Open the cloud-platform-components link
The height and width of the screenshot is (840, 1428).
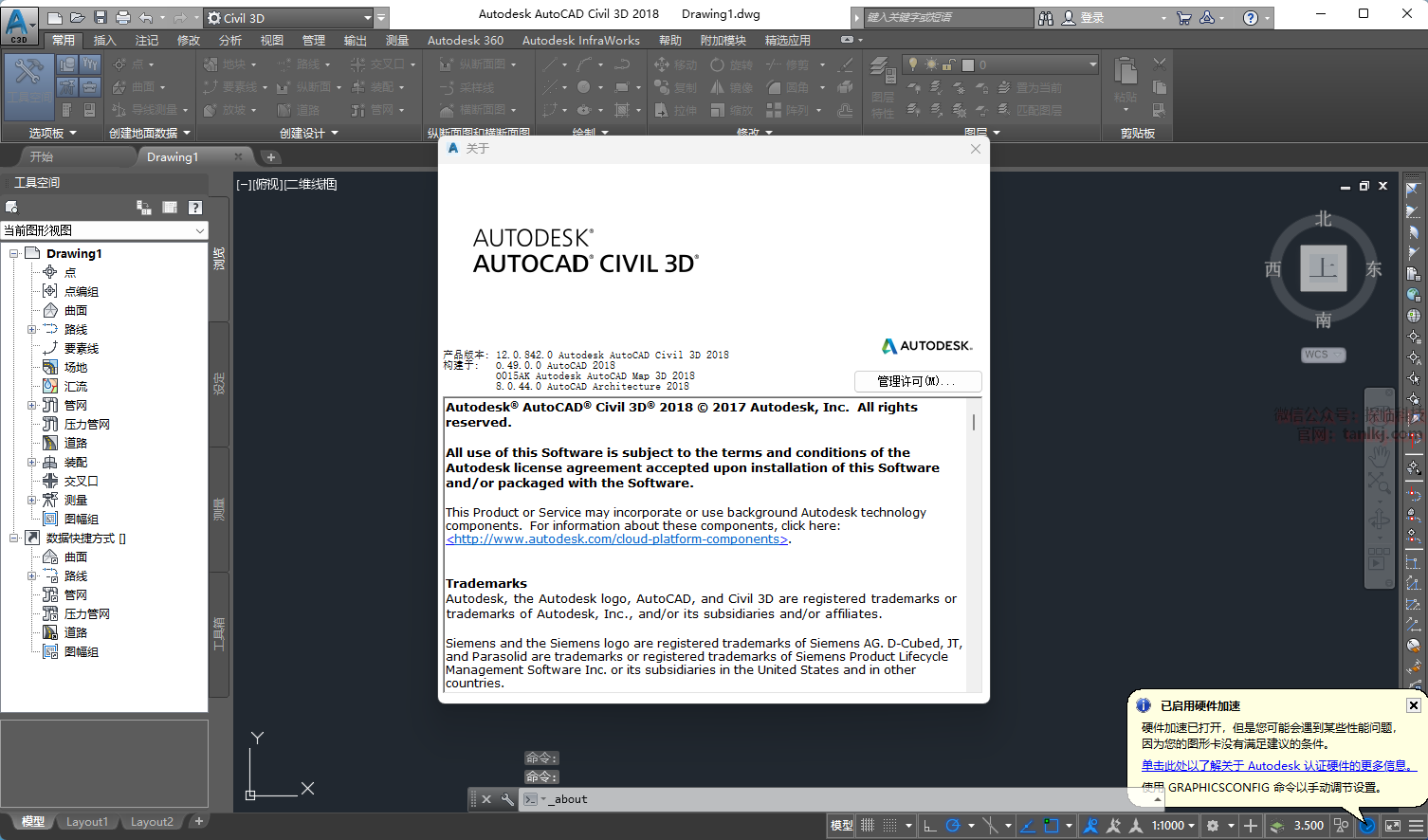click(x=617, y=539)
